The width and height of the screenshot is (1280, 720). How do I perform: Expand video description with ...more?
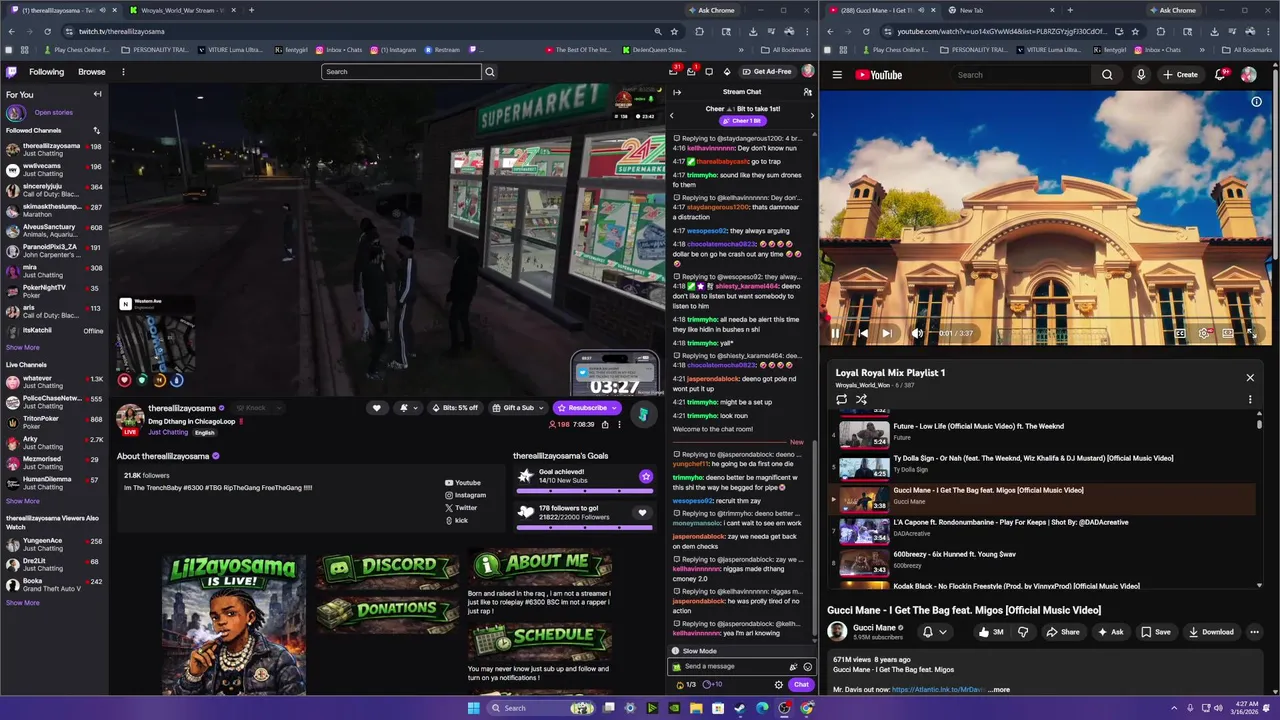(999, 689)
